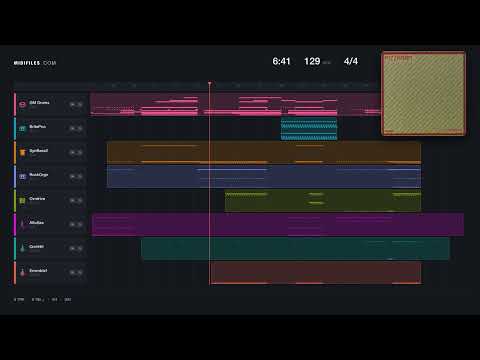The image size is (480, 360).
Task: Mute the GM Drums track
Action: click(72, 104)
